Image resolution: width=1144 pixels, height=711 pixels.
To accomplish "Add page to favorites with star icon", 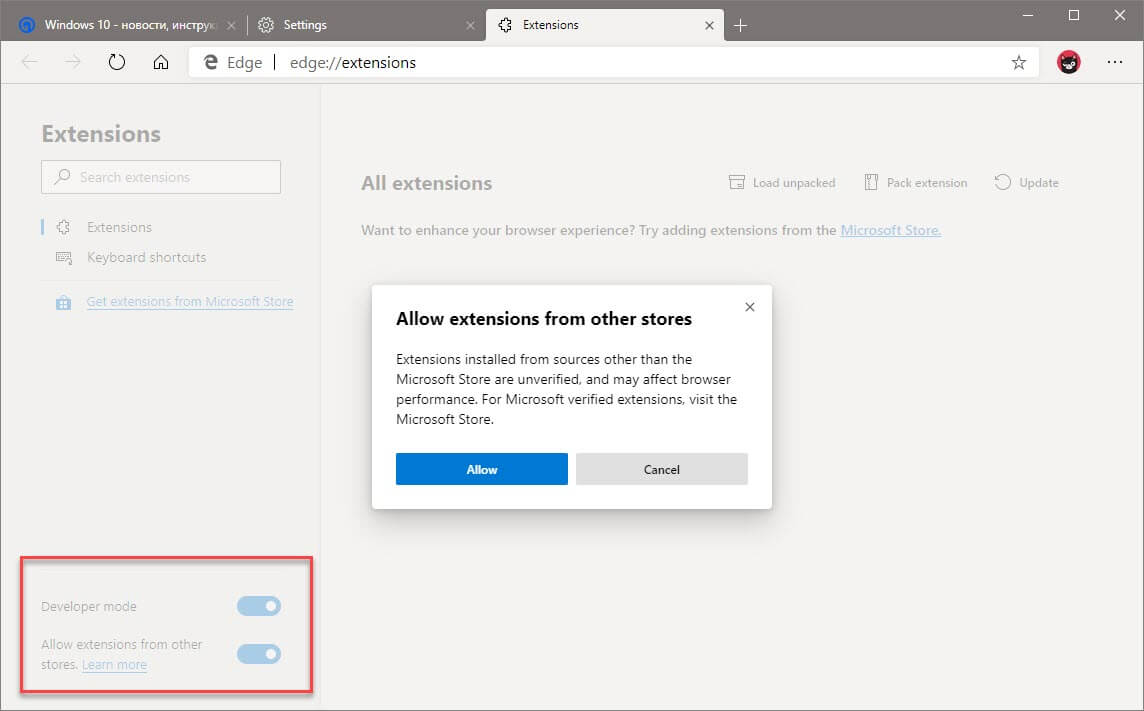I will tap(1019, 63).
